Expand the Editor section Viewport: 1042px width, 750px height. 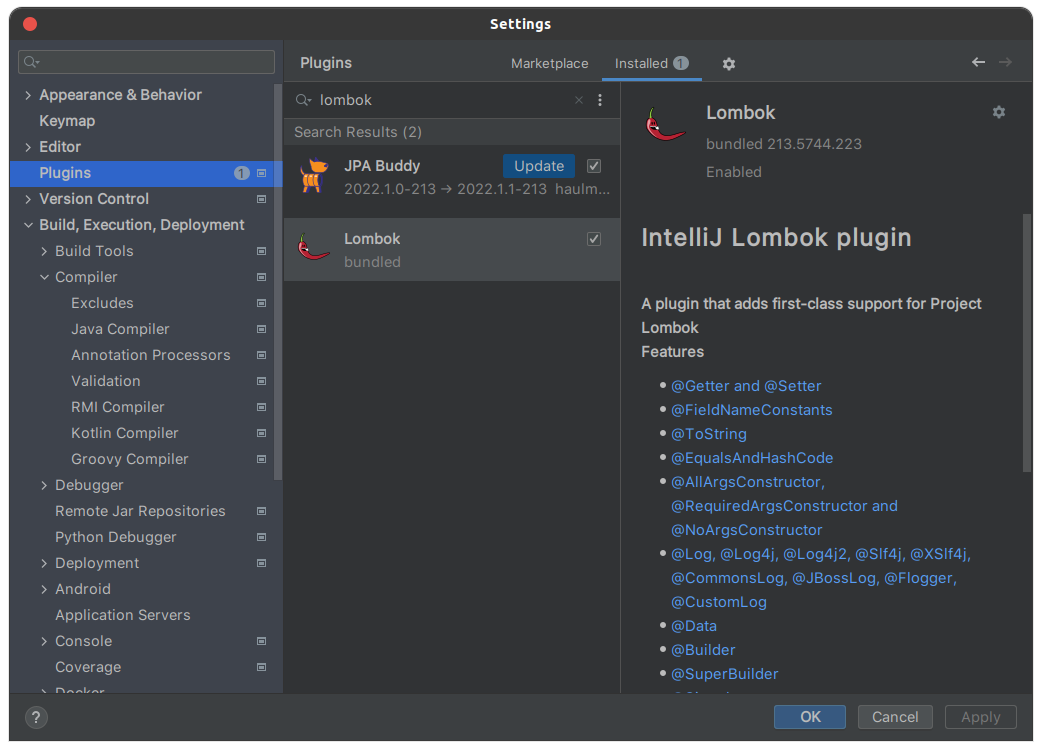click(28, 147)
